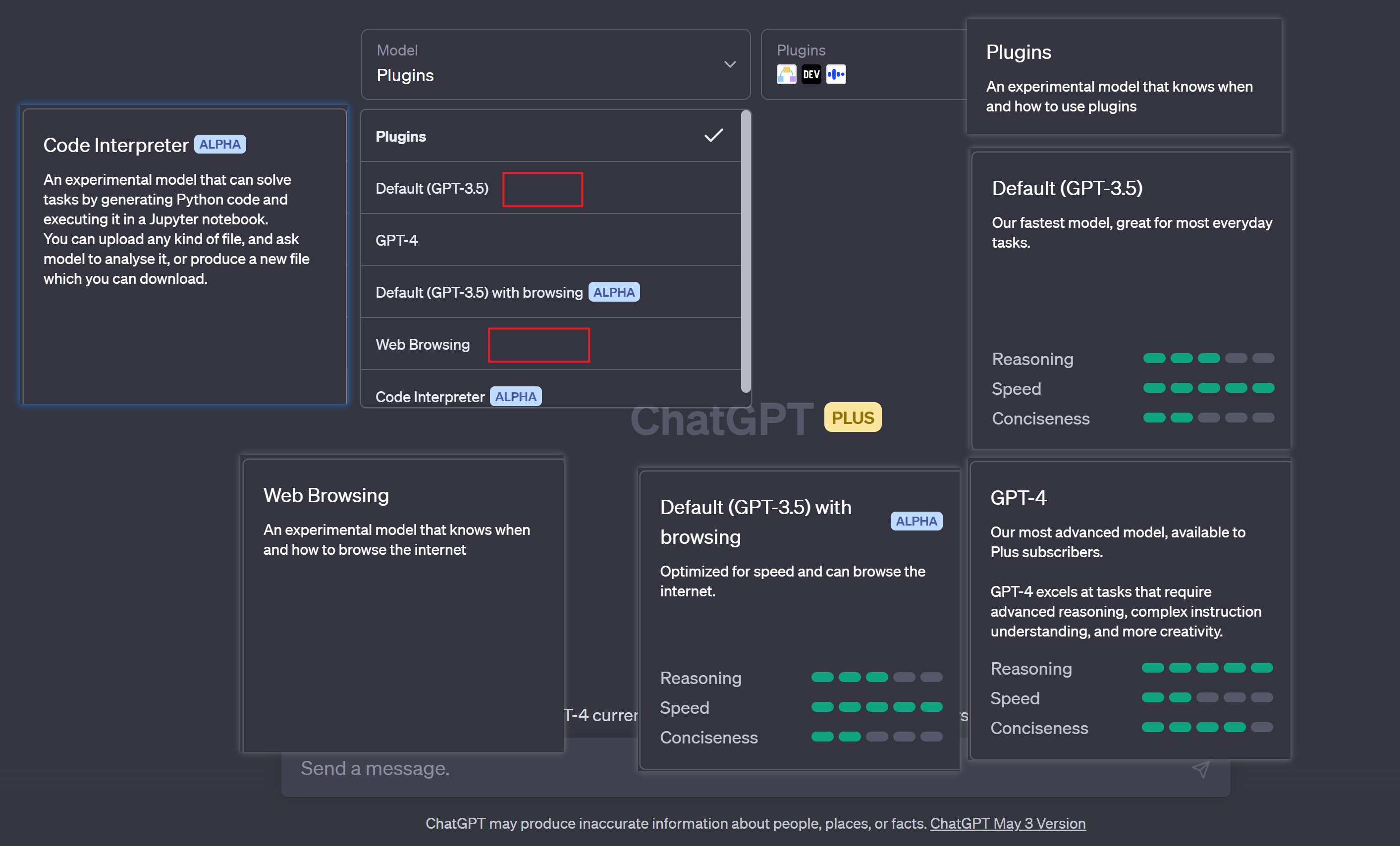Click the checkmark beside Plugins in the list
This screenshot has height=846, width=1400.
(714, 135)
